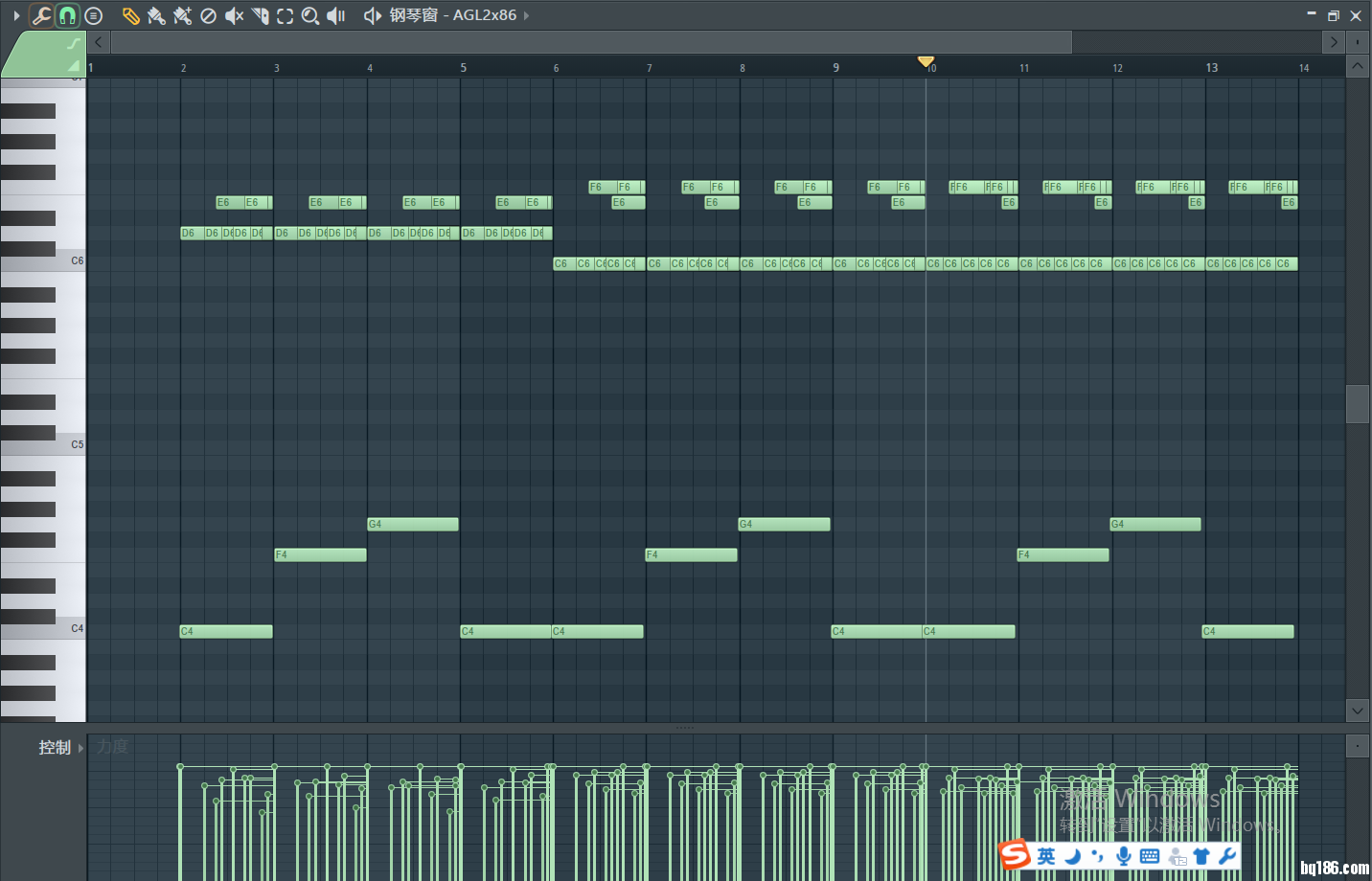Image resolution: width=1372 pixels, height=881 pixels.
Task: Click the 控制 control label
Action: click(x=55, y=747)
